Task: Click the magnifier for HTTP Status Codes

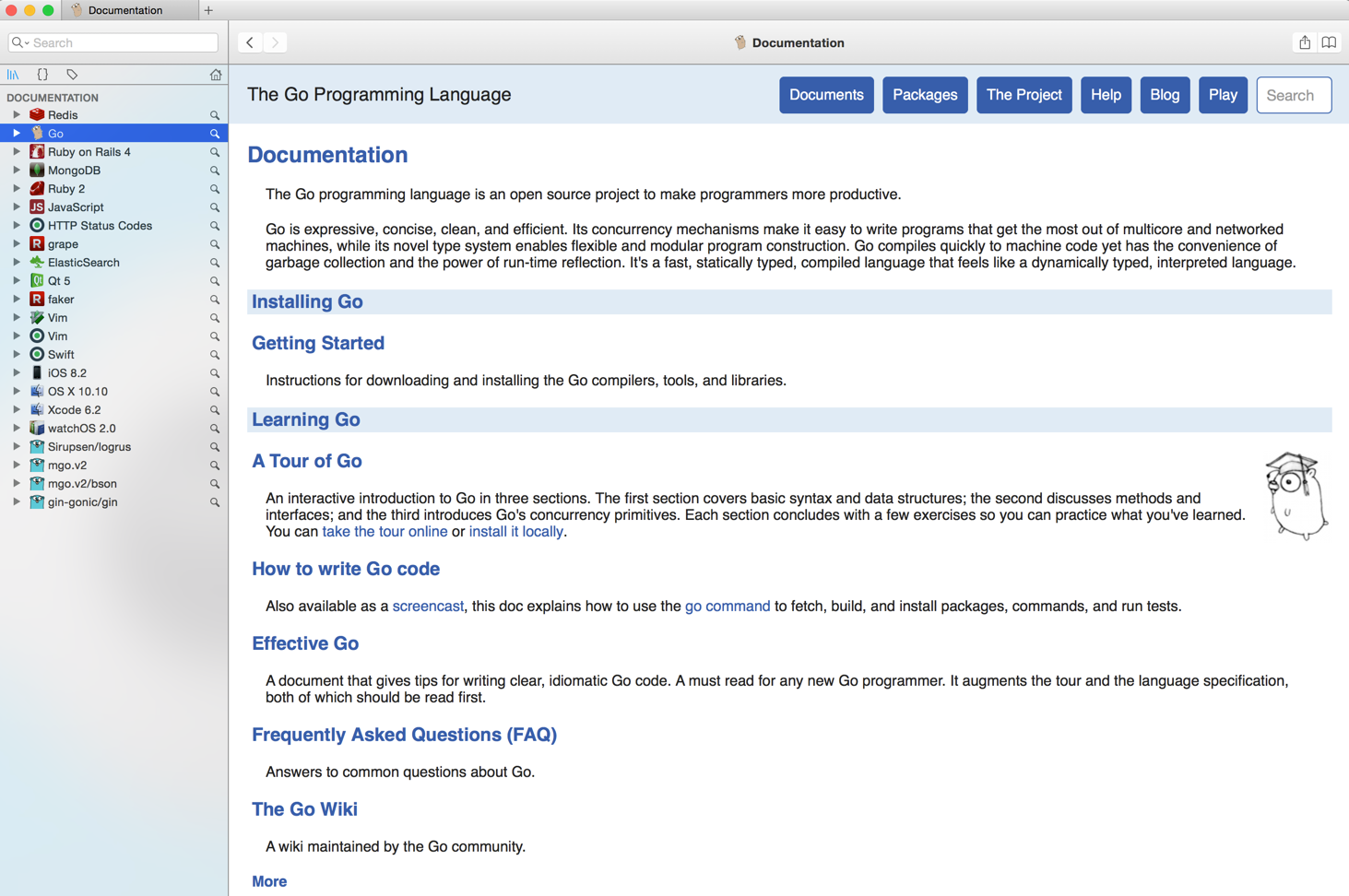Action: point(215,226)
